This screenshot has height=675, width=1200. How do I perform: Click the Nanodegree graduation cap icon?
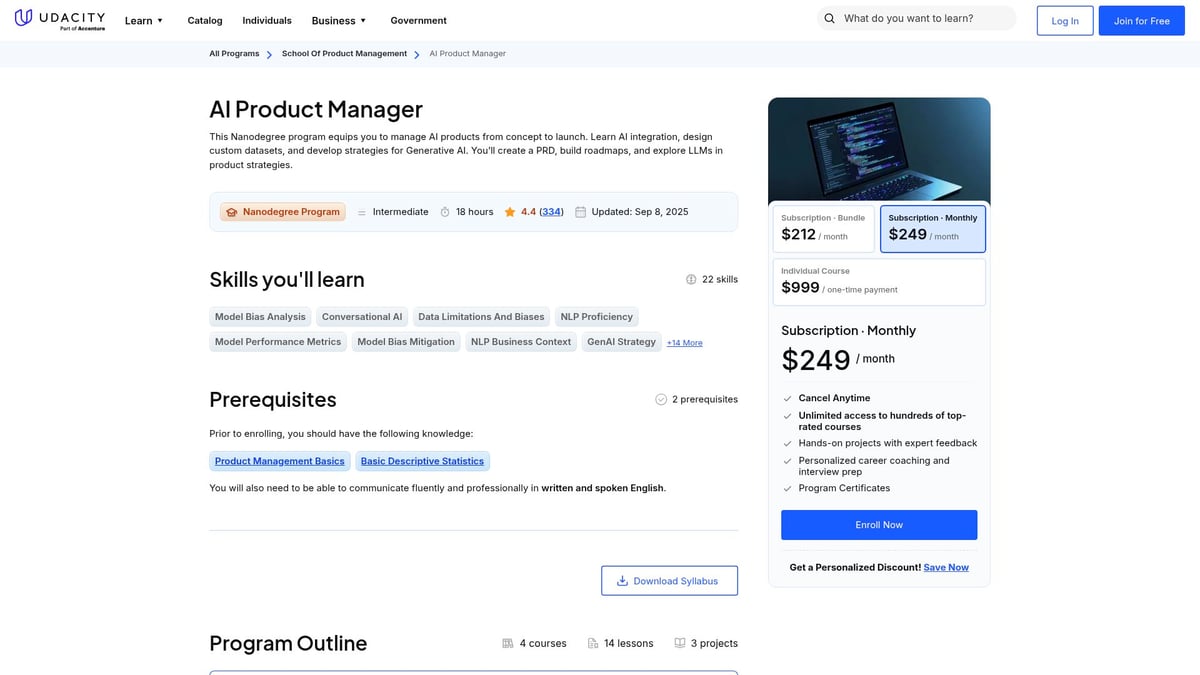tap(232, 212)
